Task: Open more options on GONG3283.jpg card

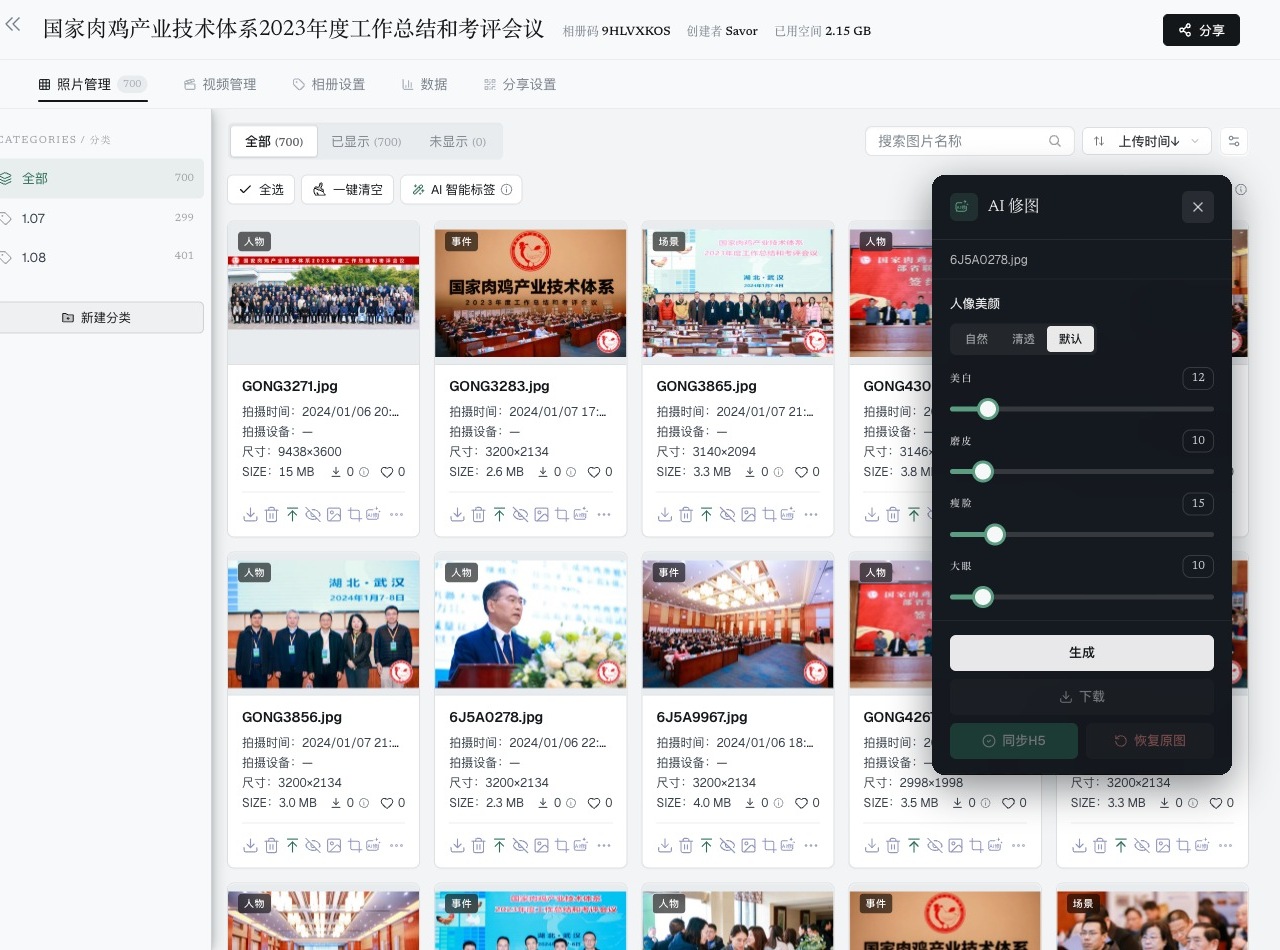Action: click(x=603, y=514)
